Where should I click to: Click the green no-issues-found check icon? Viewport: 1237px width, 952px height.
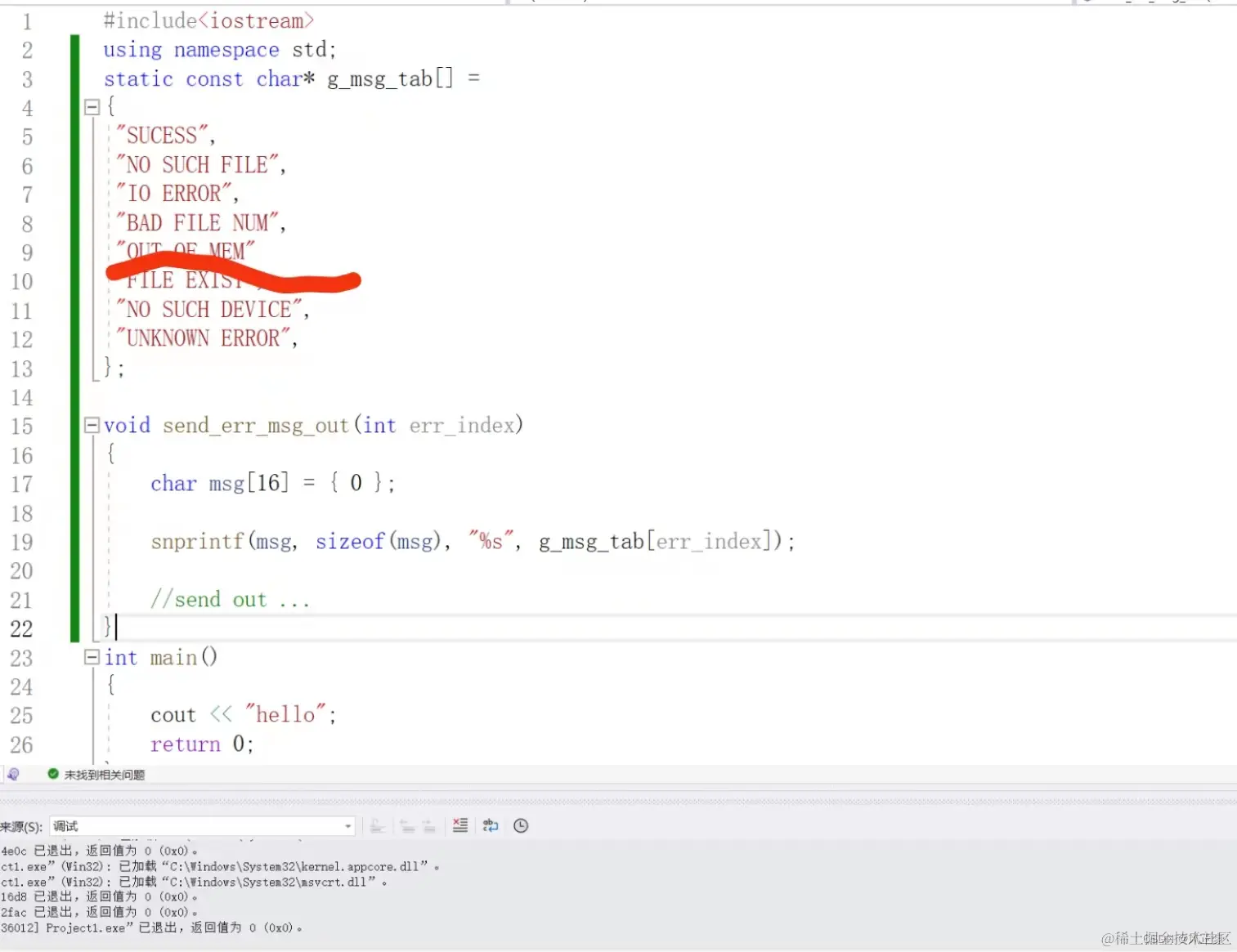pos(53,774)
